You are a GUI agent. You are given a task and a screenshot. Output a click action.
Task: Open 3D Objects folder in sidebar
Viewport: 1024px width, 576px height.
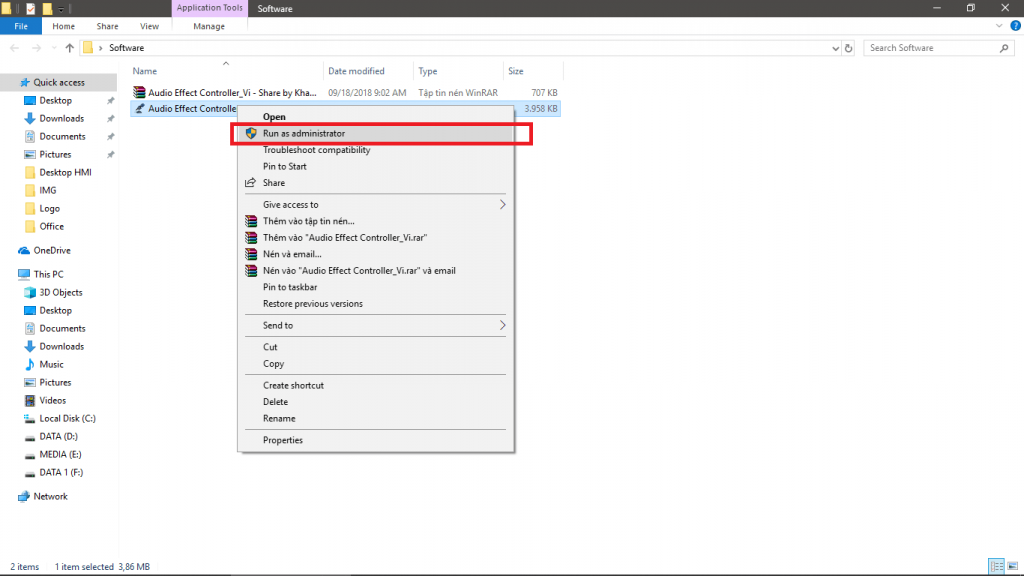tap(60, 292)
